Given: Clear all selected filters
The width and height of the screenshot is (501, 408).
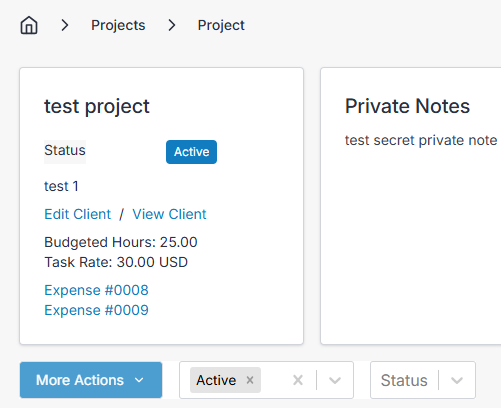Looking at the screenshot, I should tap(298, 380).
